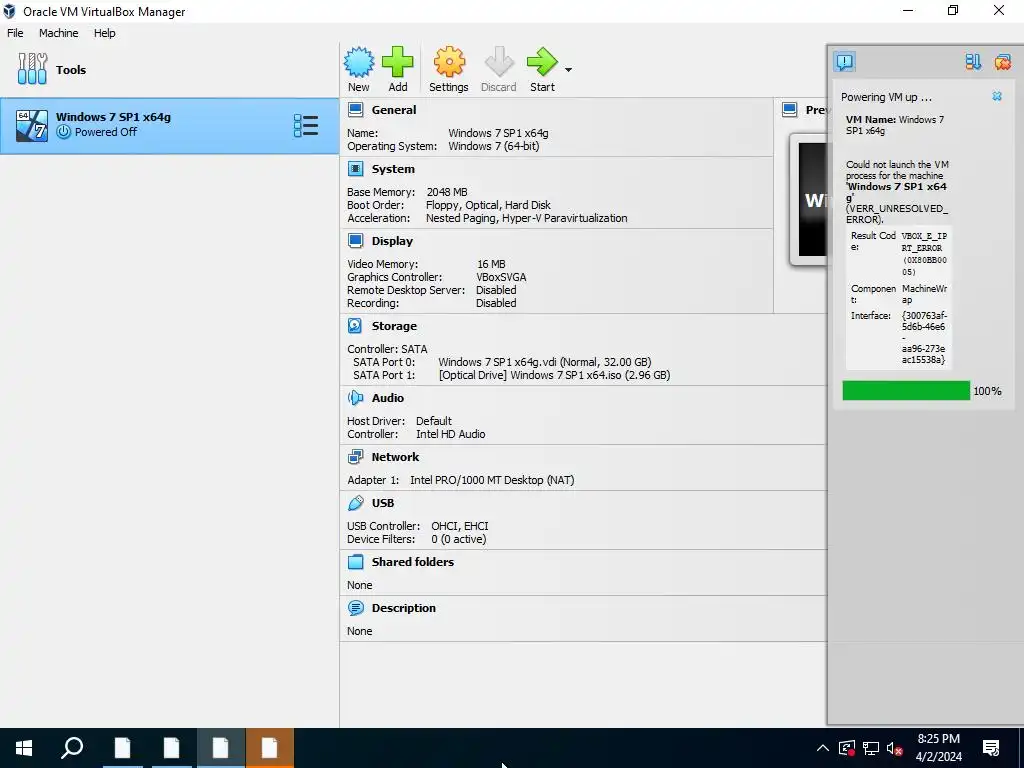Click the Powered Off status text
The image size is (1024, 768).
point(106,132)
